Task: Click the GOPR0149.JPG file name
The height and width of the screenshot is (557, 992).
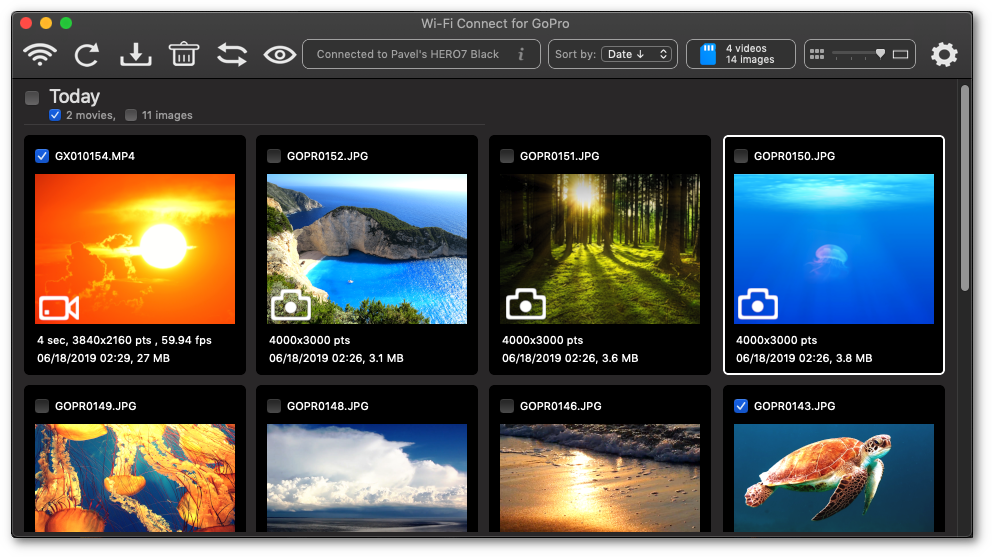Action: tap(96, 406)
